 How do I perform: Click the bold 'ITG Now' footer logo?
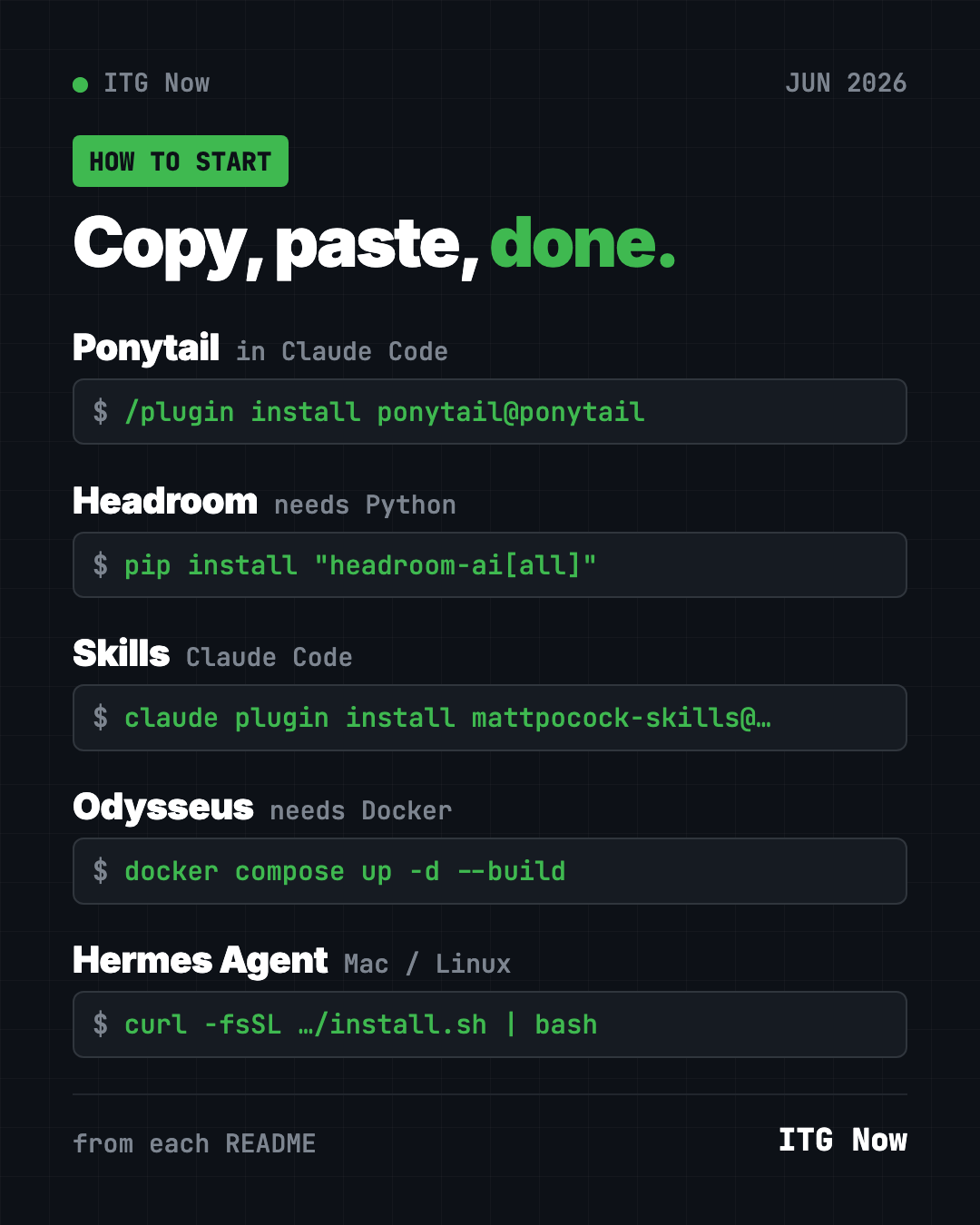[843, 1141]
